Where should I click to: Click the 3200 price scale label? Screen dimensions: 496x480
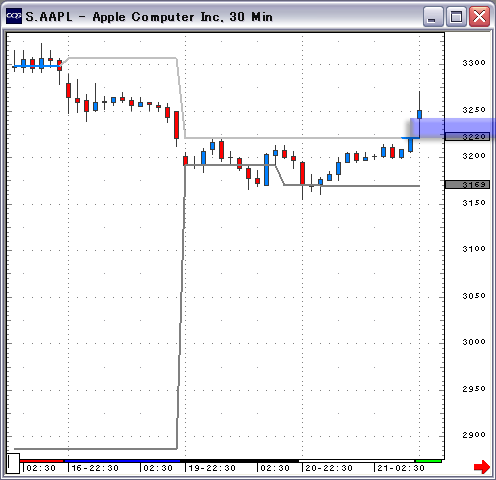474,156
